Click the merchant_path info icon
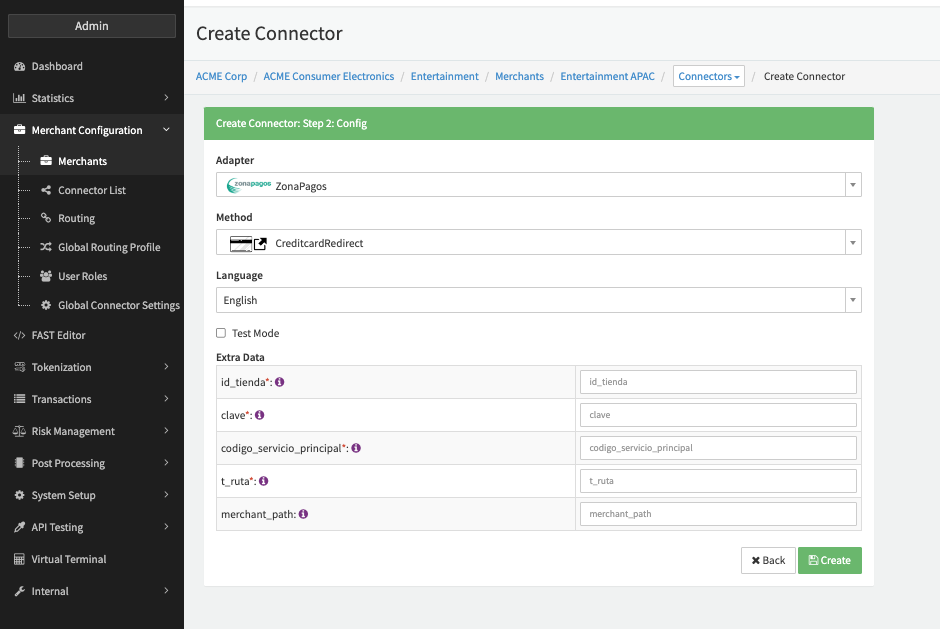Image resolution: width=940 pixels, height=629 pixels. coord(303,514)
